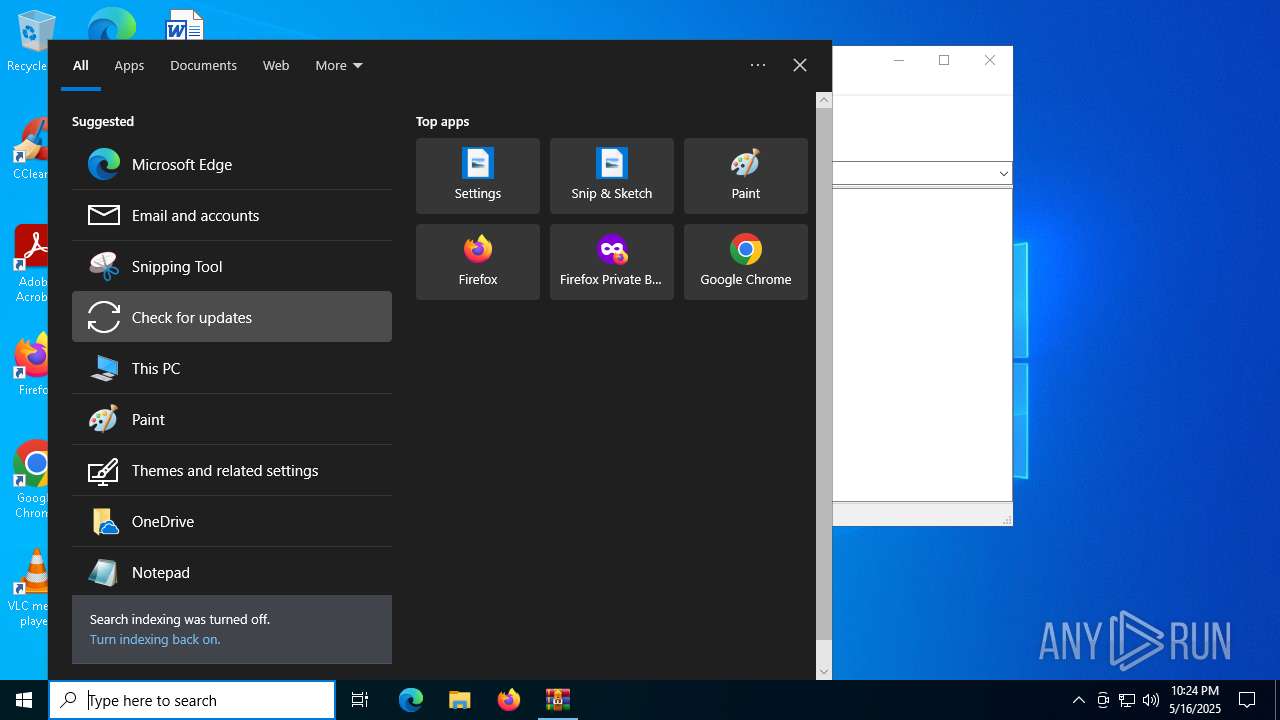
Task: Click Turn indexing back on link
Action: coord(155,639)
